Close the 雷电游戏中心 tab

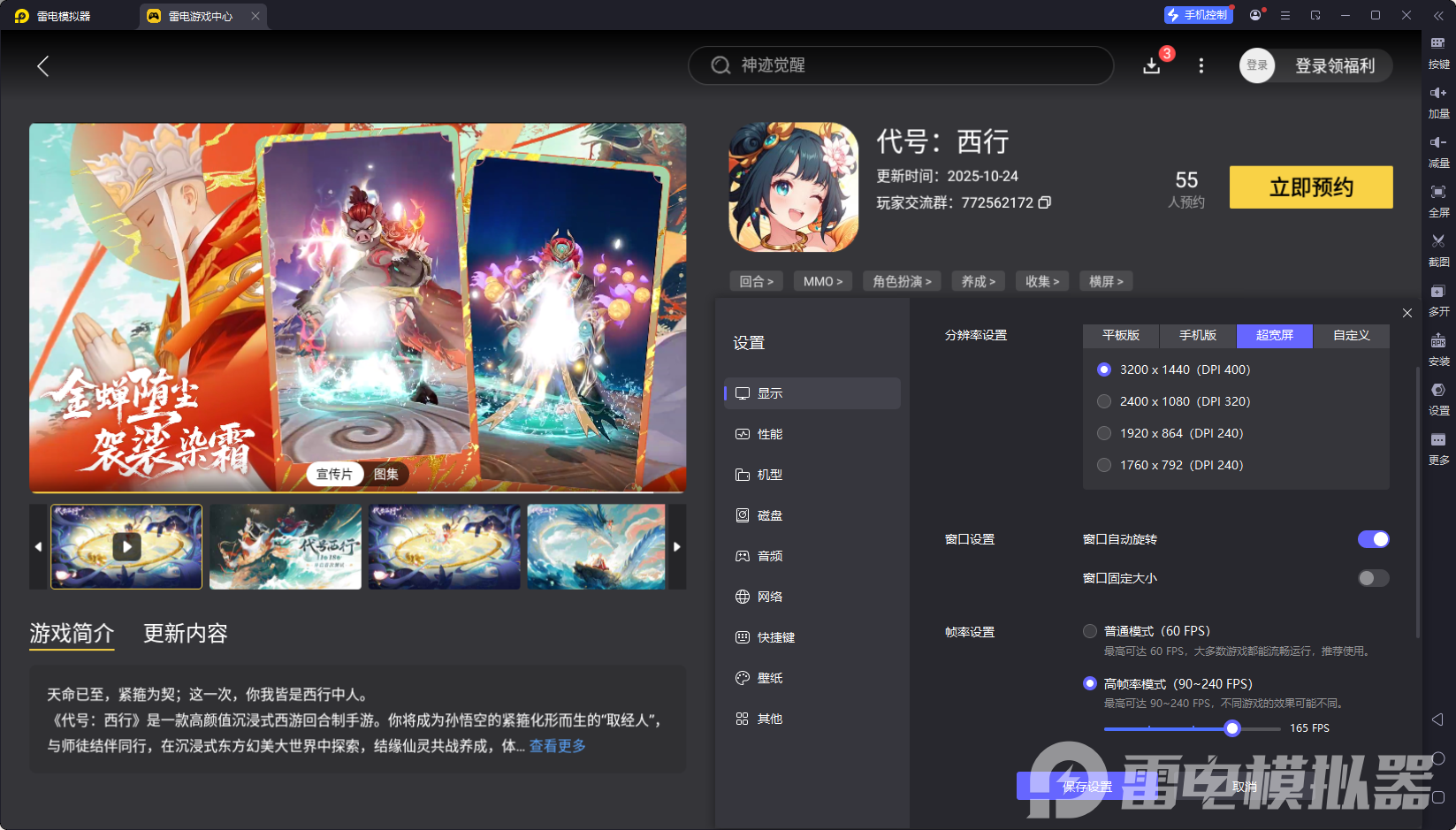(255, 16)
